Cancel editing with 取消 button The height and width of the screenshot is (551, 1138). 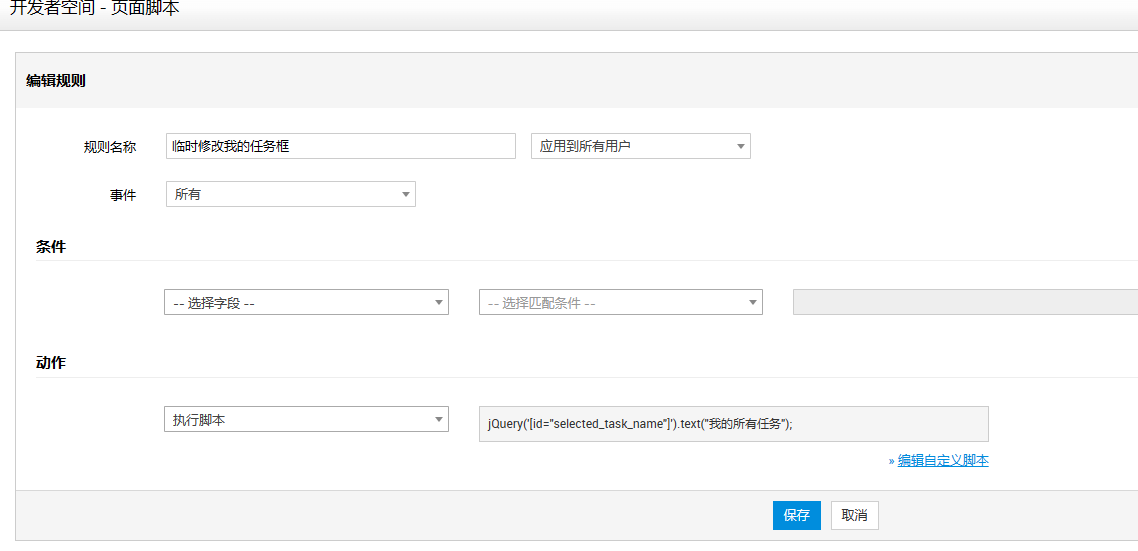point(854,515)
